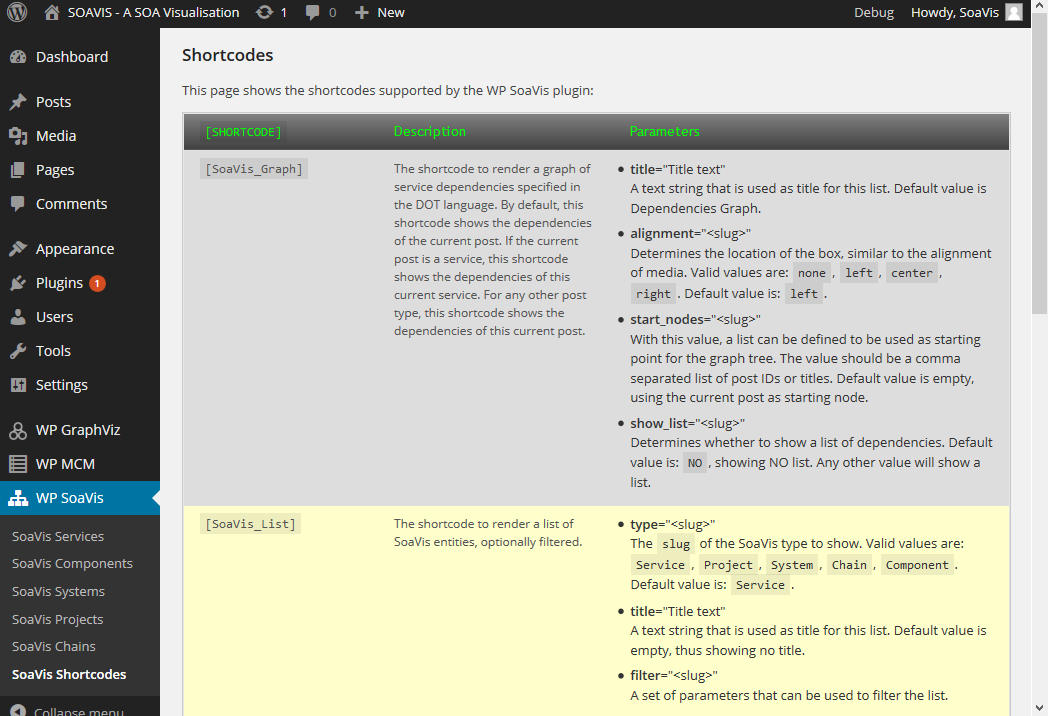Open the updates icon in the admin bar

(265, 12)
